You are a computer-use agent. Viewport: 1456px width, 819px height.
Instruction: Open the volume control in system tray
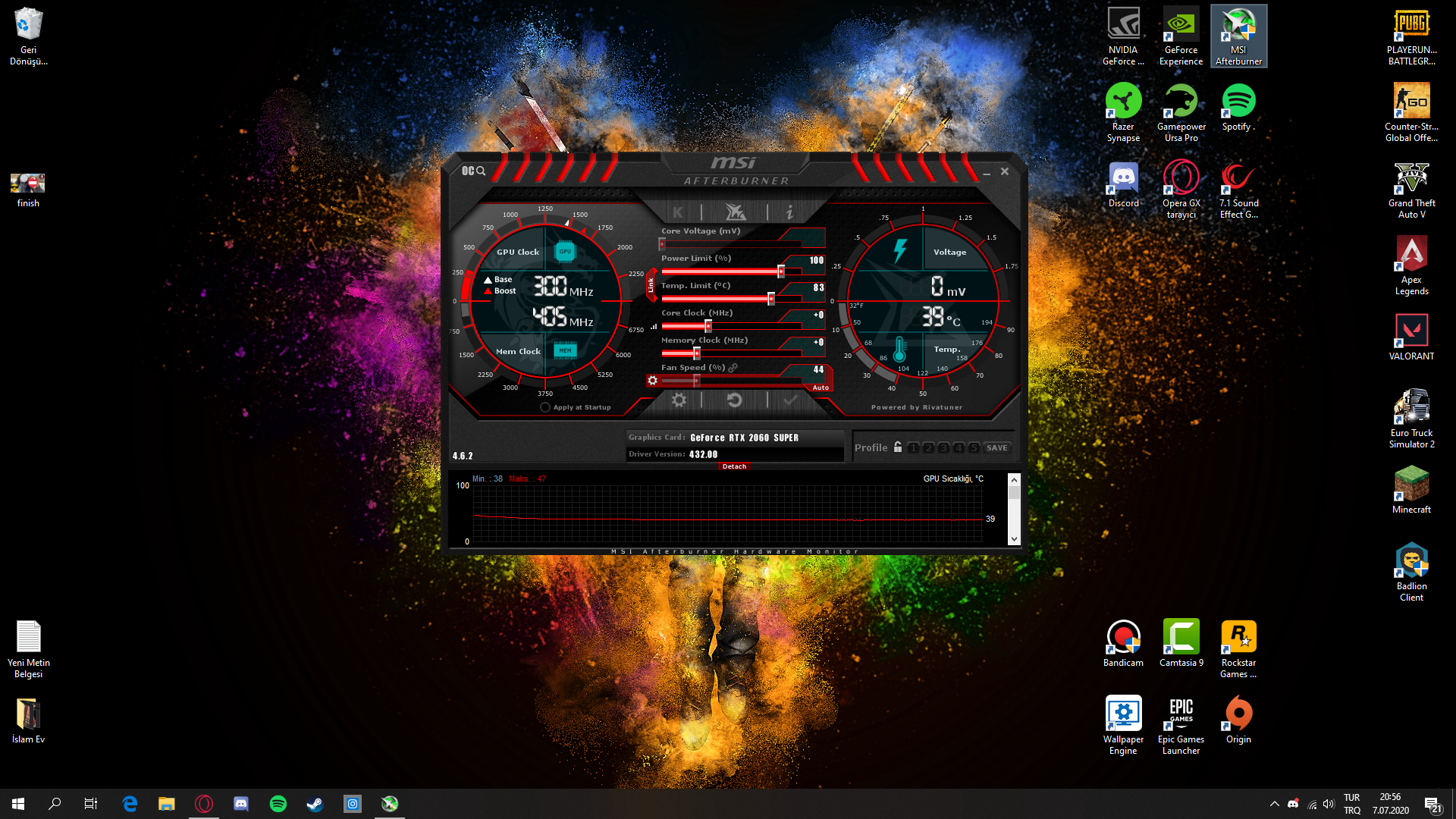(x=1329, y=804)
